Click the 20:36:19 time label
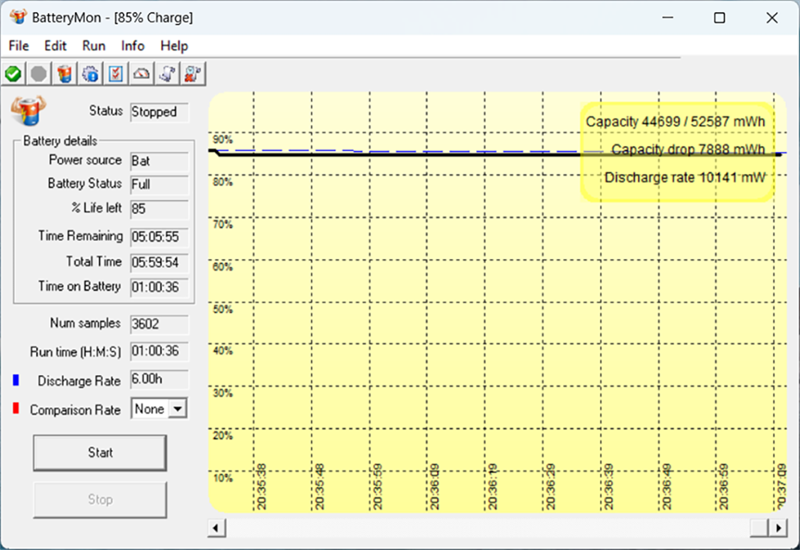The width and height of the screenshot is (800, 550). tap(492, 487)
